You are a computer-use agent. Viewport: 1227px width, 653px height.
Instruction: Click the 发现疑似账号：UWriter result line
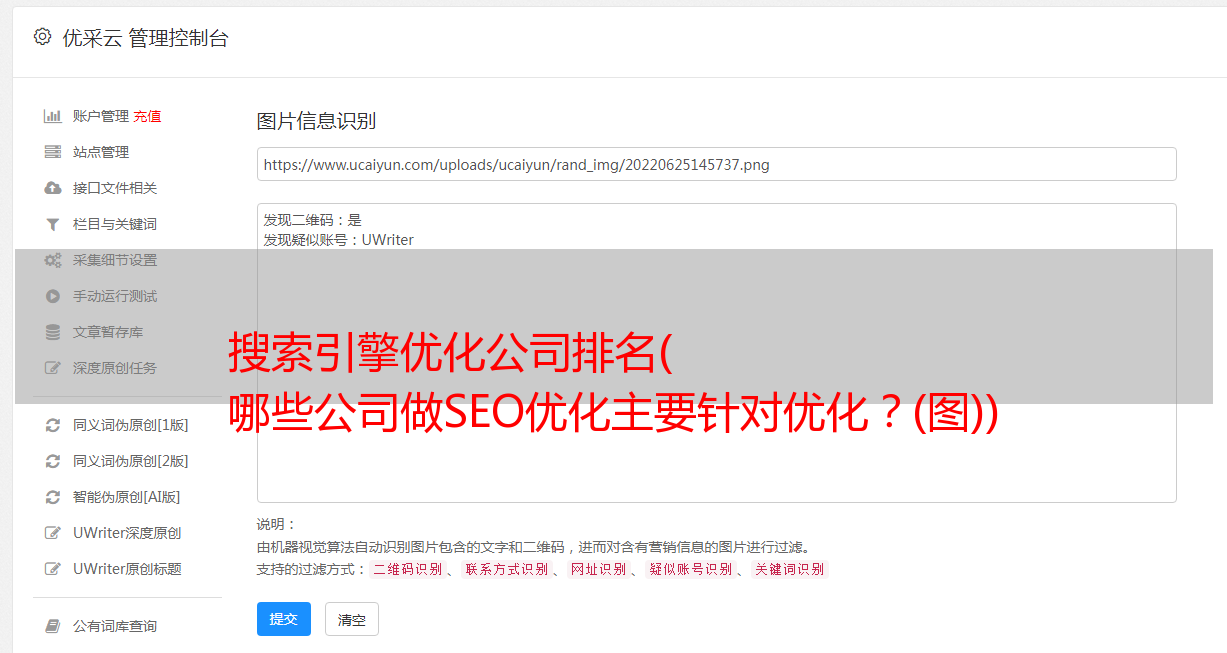[x=338, y=240]
